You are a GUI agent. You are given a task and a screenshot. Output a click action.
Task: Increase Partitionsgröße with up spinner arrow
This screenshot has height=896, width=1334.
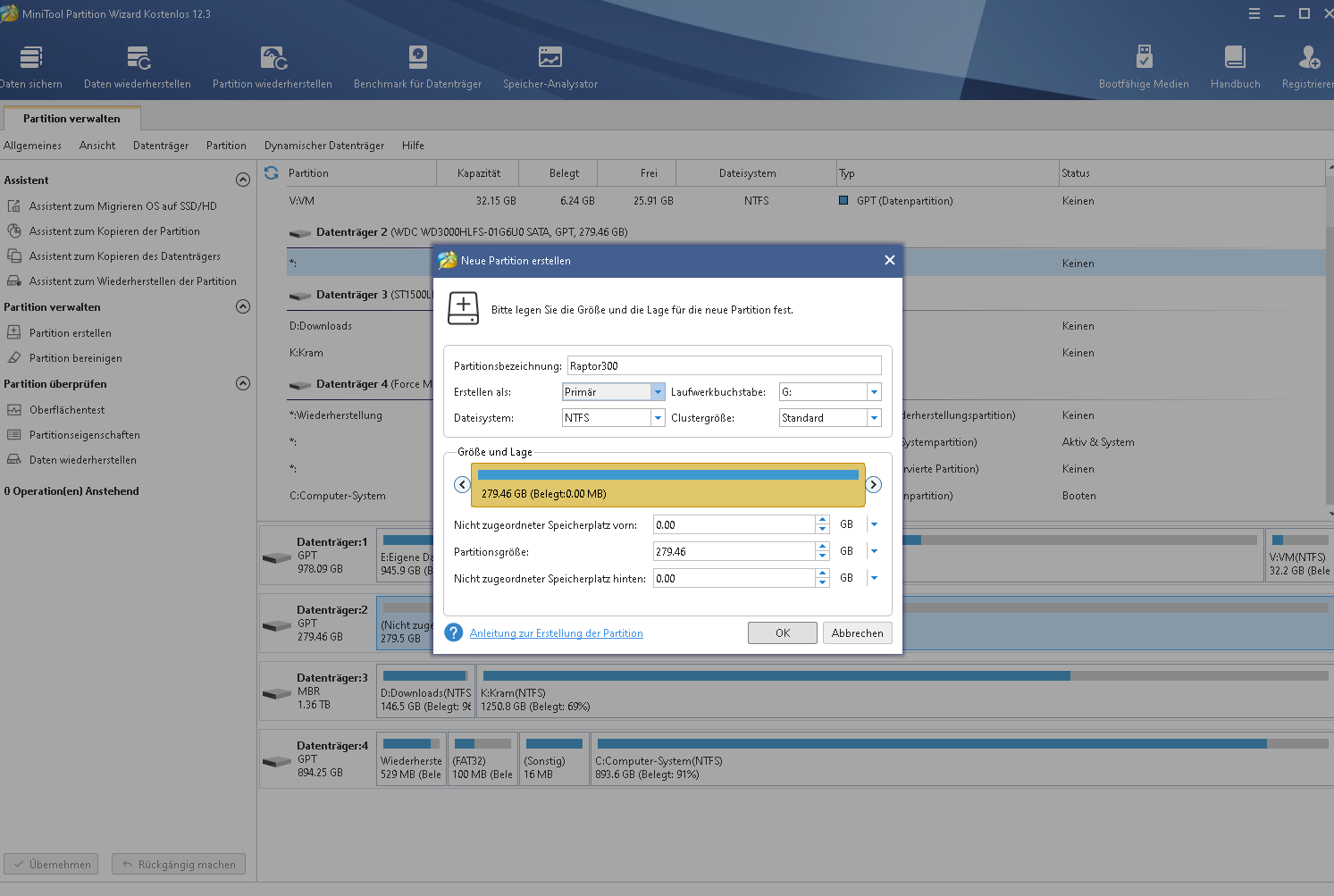pos(822,547)
